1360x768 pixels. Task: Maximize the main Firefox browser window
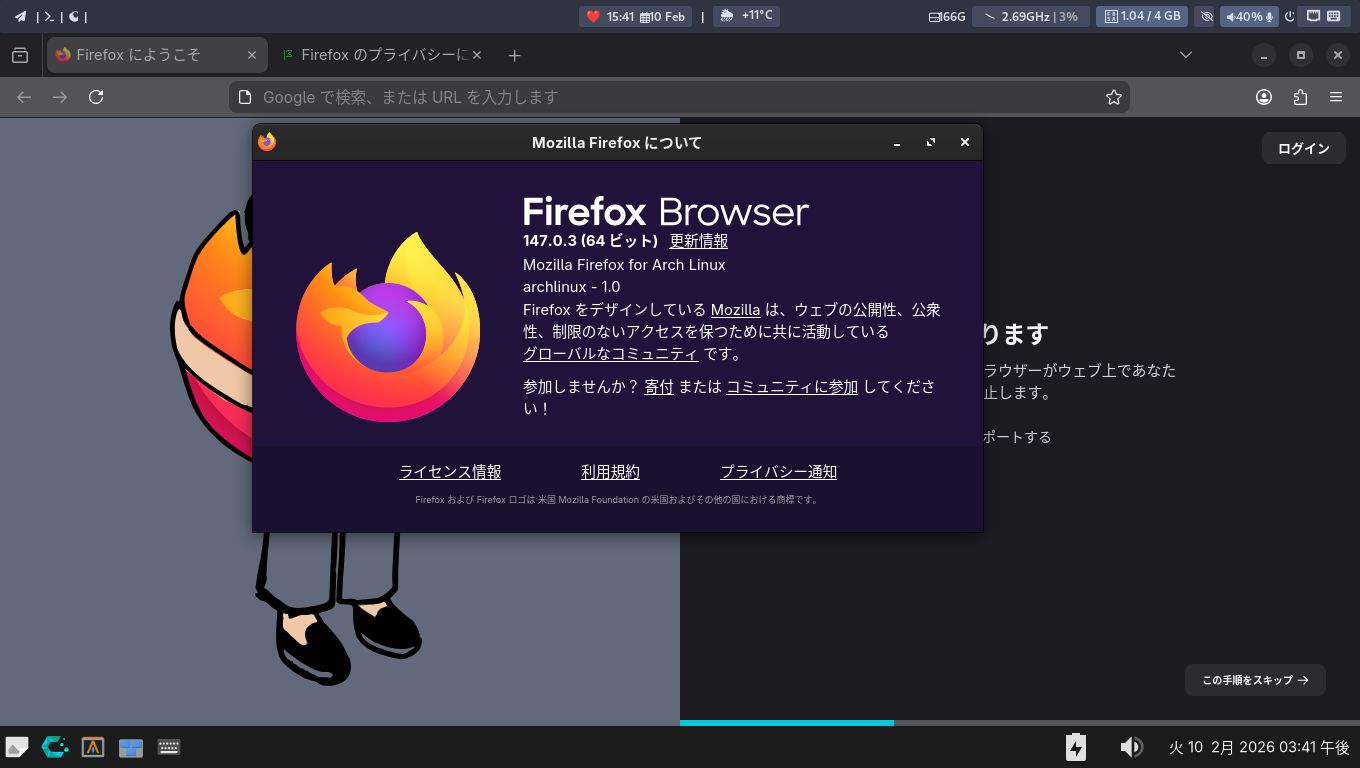pyautogui.click(x=1301, y=55)
